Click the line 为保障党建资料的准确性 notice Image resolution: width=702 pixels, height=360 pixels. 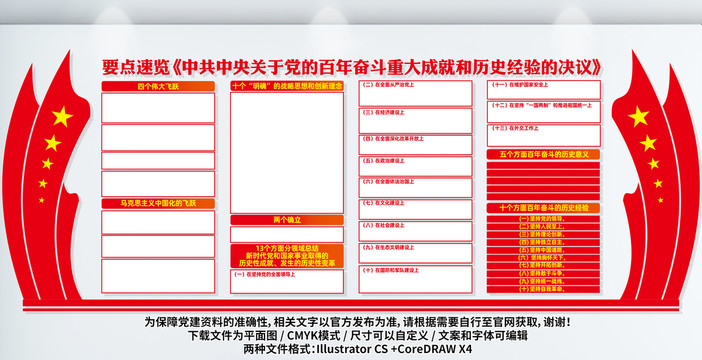(357, 322)
